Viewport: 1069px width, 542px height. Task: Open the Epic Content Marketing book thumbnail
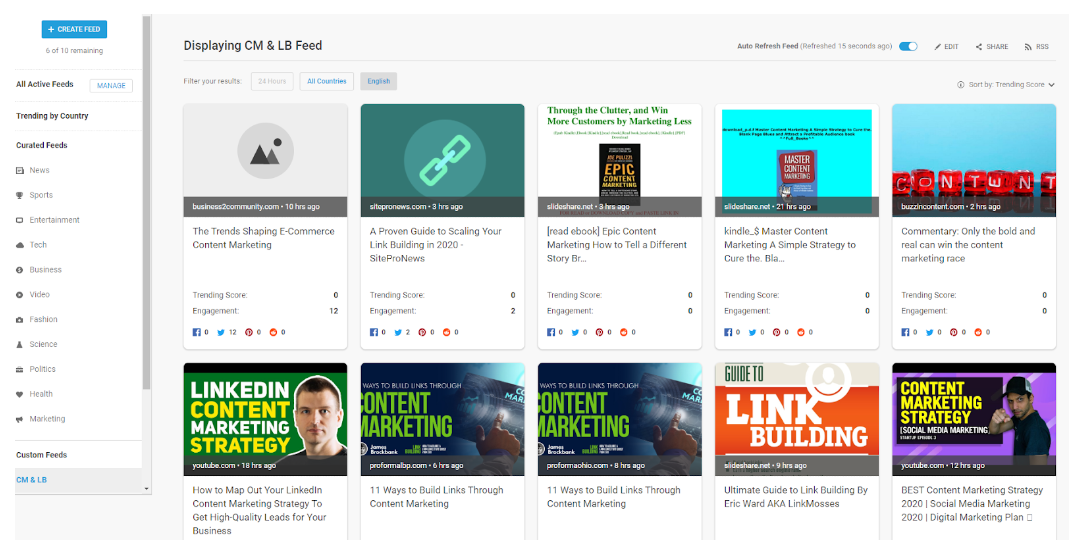(620, 160)
